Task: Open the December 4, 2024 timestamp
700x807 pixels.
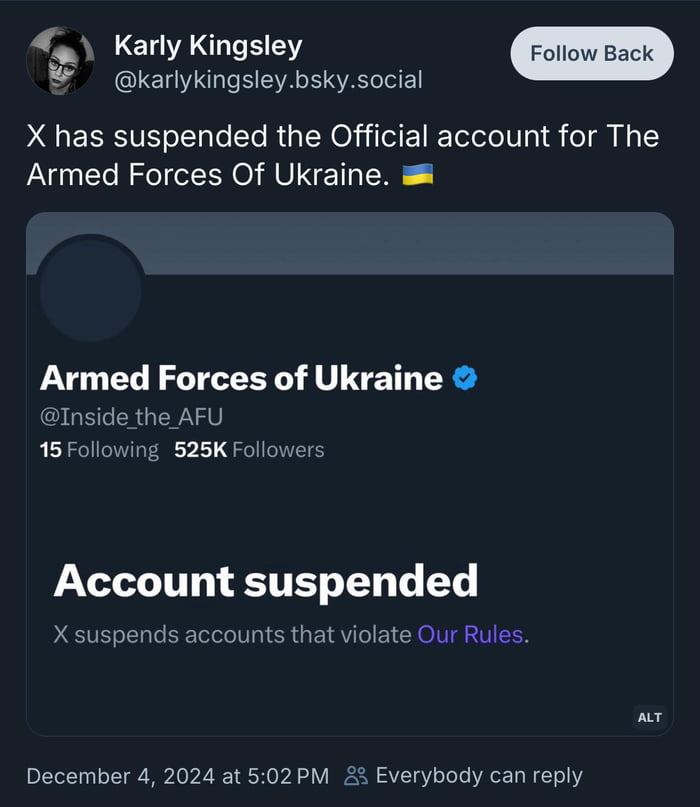Action: pyautogui.click(x=177, y=775)
